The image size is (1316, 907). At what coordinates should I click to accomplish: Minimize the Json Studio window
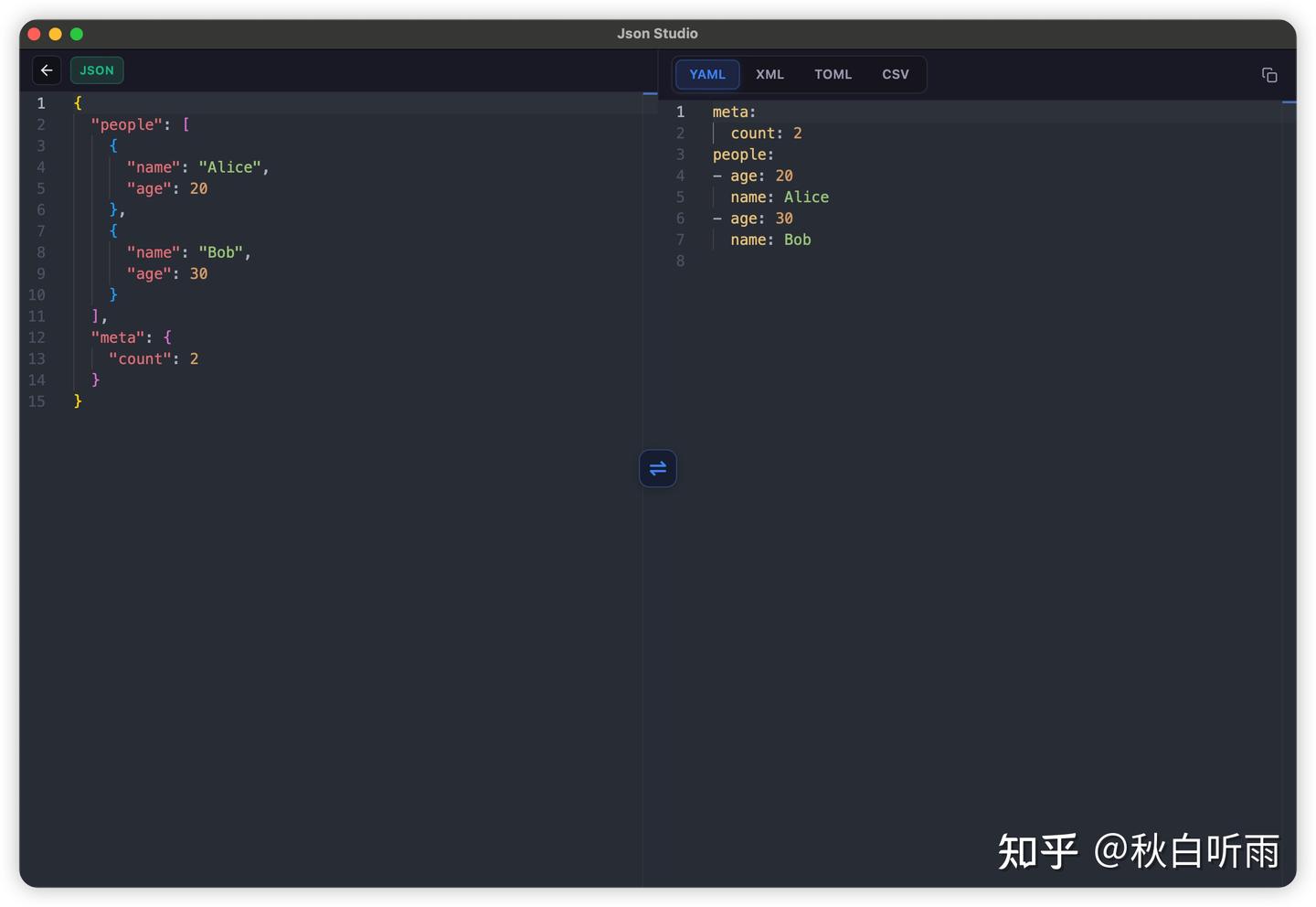tap(55, 34)
